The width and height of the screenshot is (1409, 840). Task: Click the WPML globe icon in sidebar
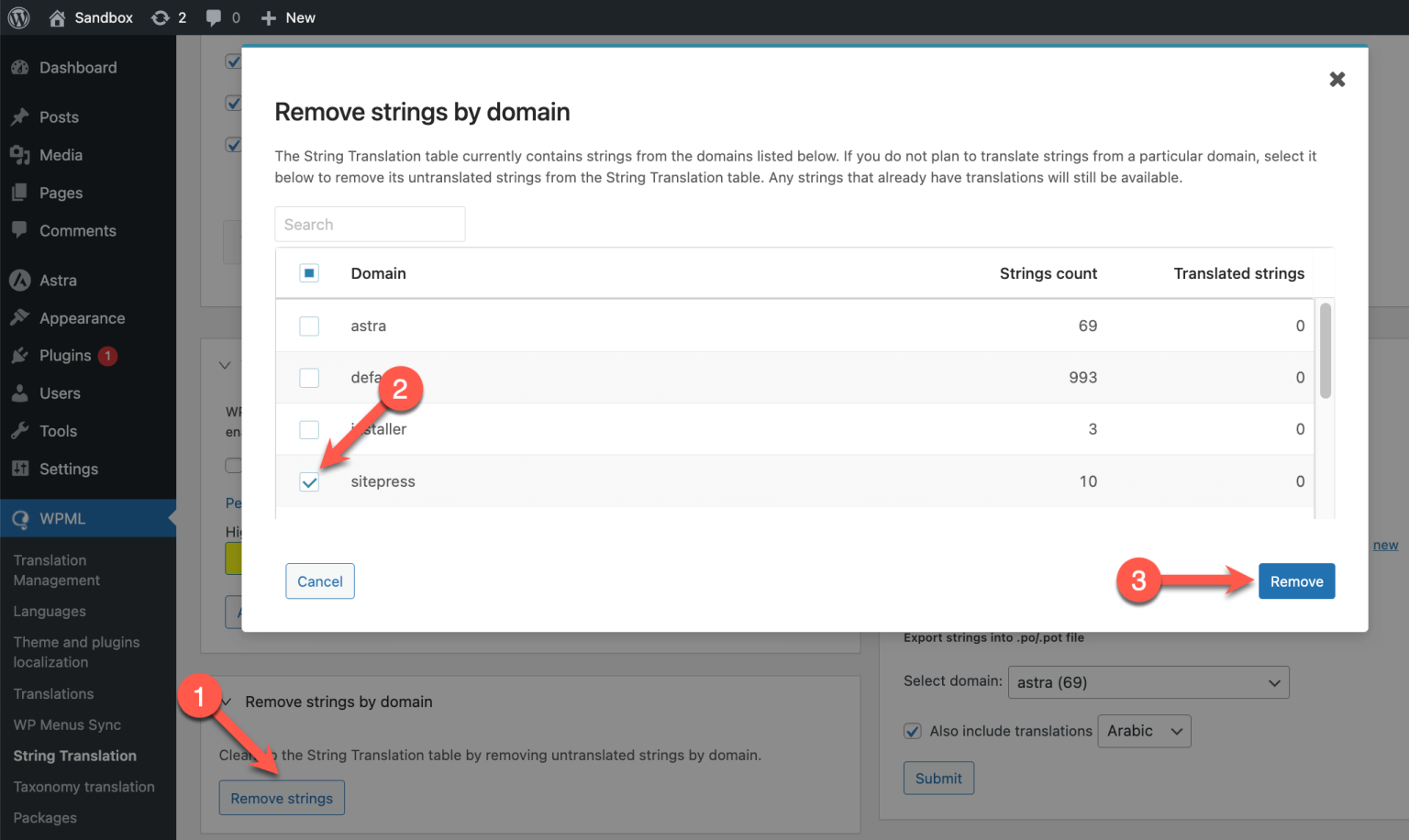click(20, 518)
